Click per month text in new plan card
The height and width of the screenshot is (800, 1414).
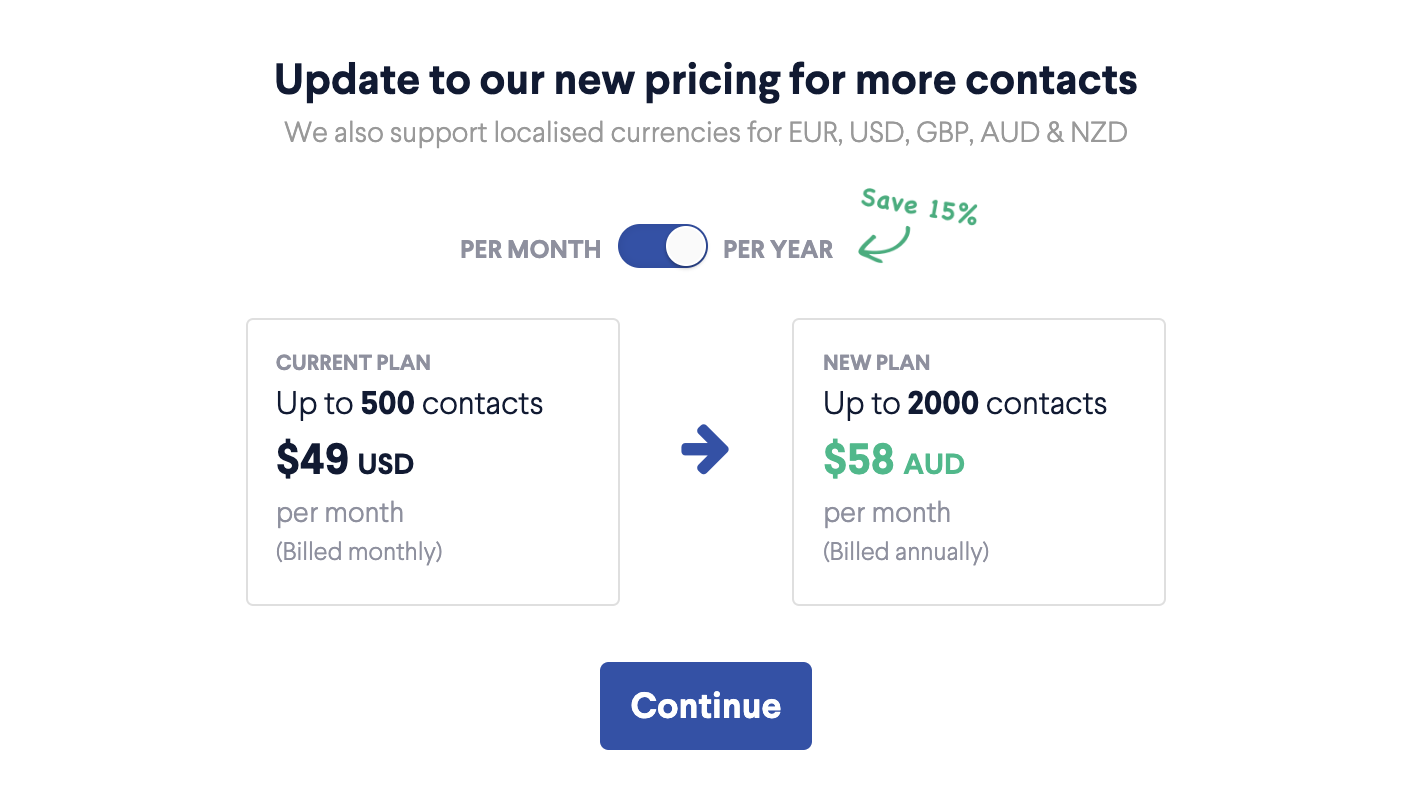click(x=887, y=513)
